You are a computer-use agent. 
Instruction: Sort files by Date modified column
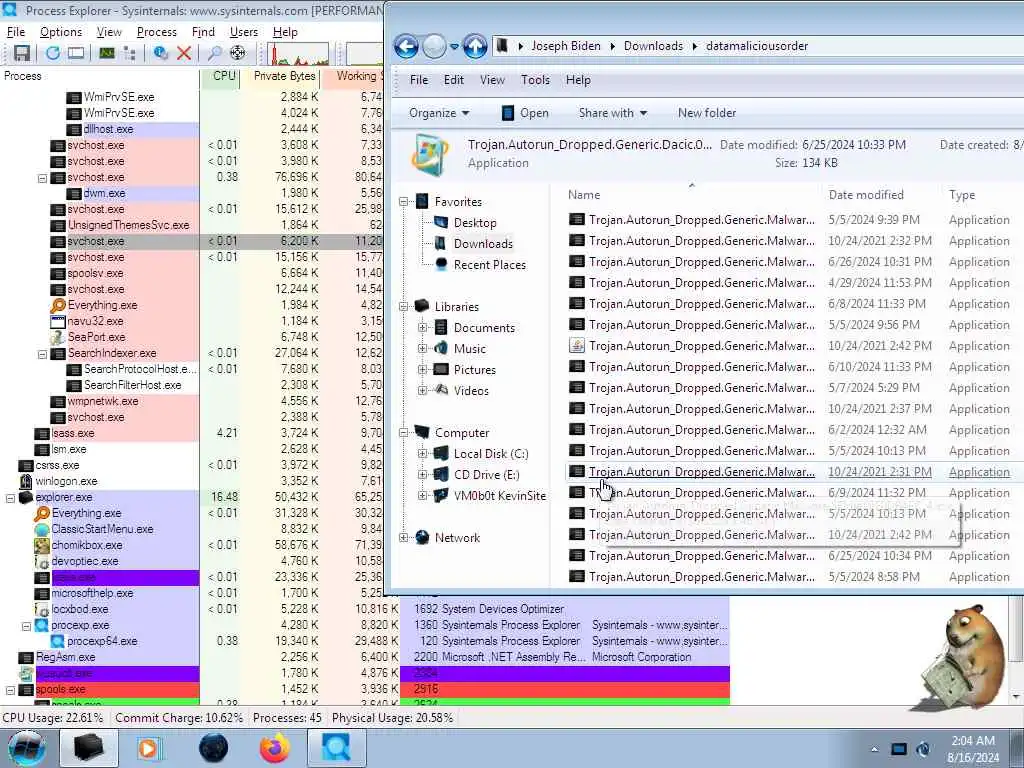pyautogui.click(x=866, y=195)
